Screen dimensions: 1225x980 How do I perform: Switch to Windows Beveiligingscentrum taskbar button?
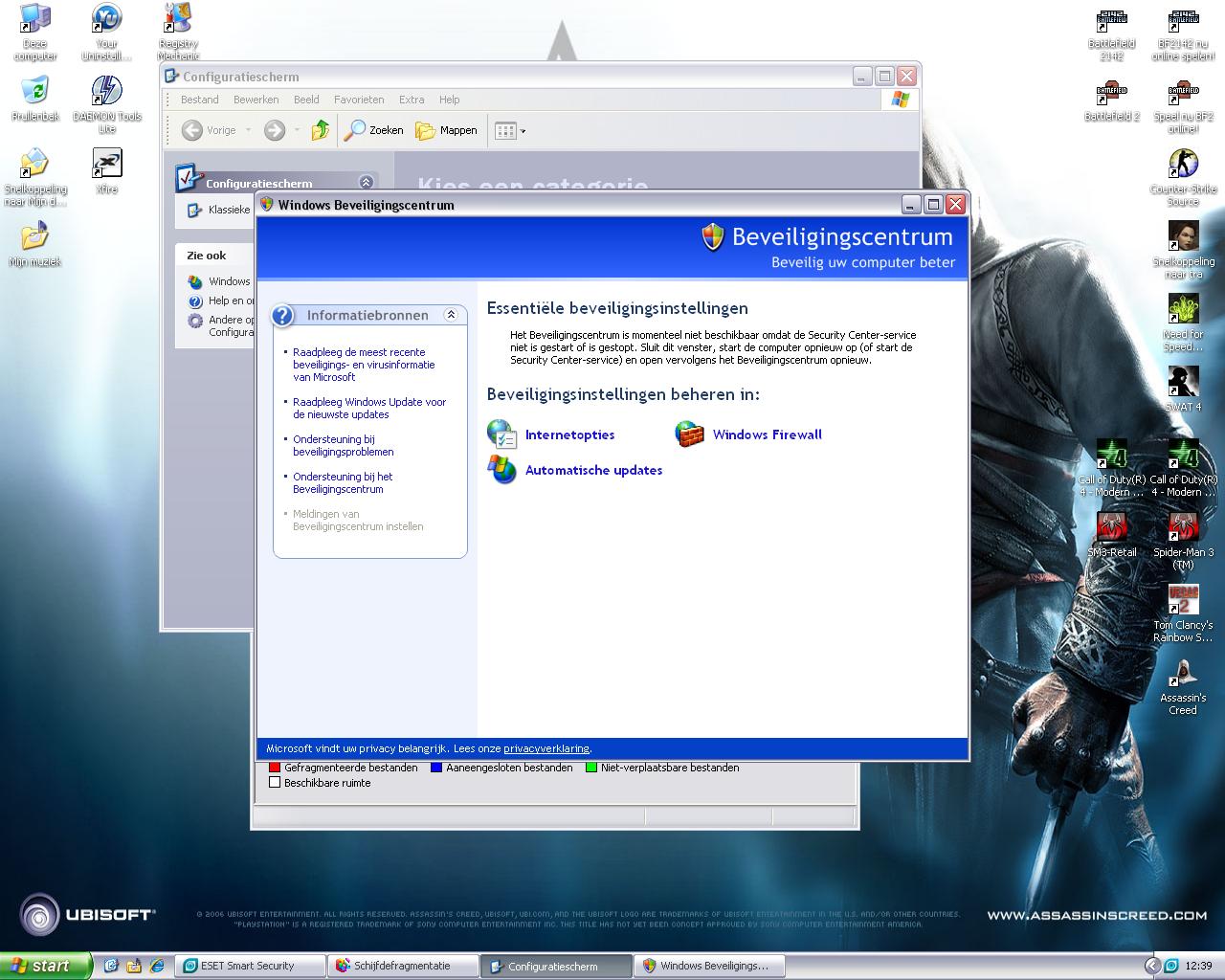tap(711, 966)
